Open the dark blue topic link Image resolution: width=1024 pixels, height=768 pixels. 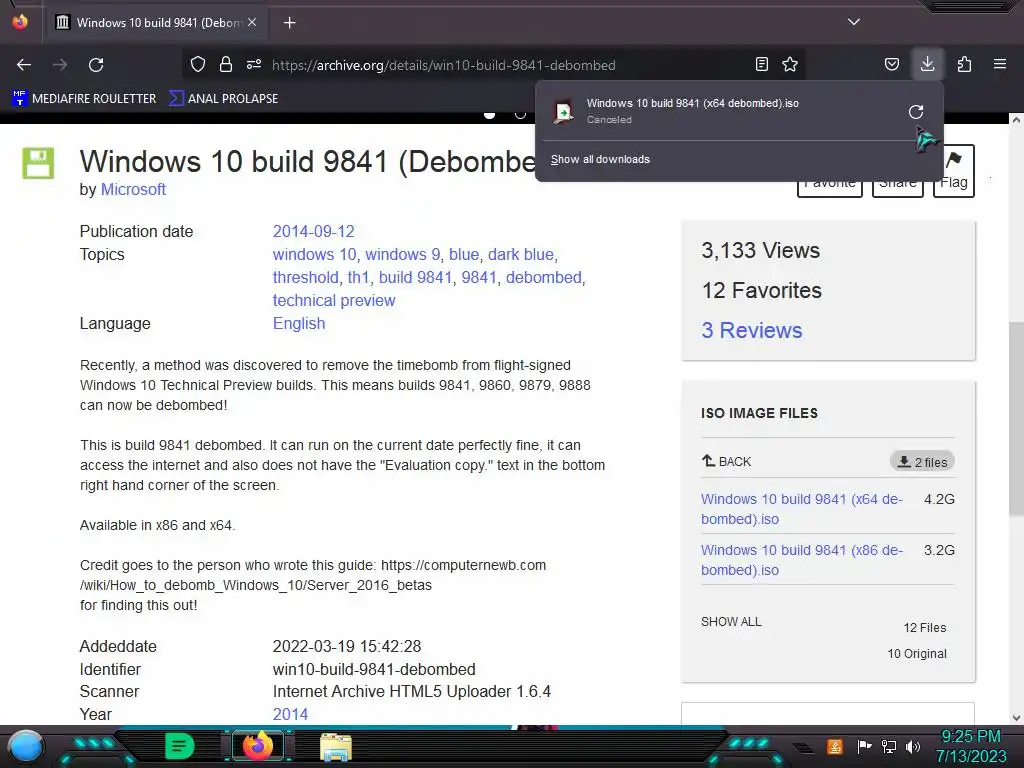coord(520,254)
